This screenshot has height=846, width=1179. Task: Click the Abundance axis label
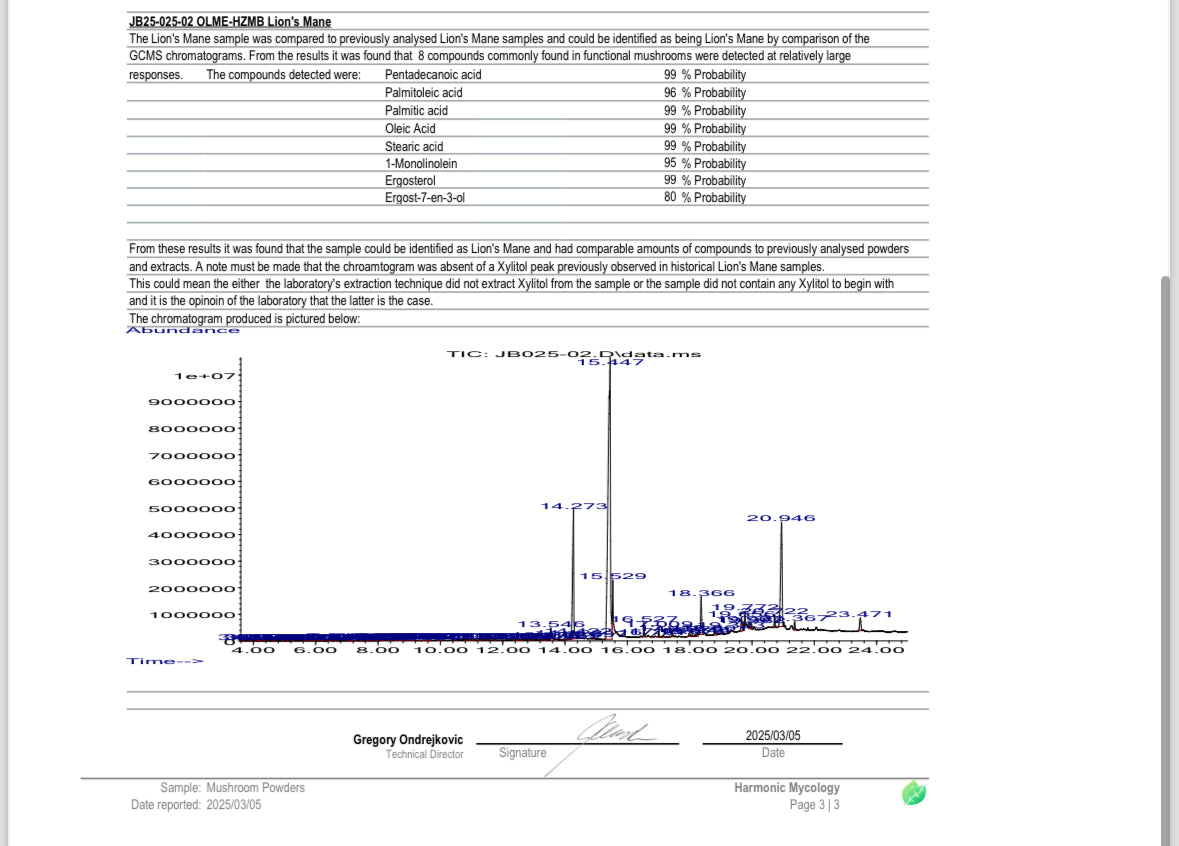183,330
